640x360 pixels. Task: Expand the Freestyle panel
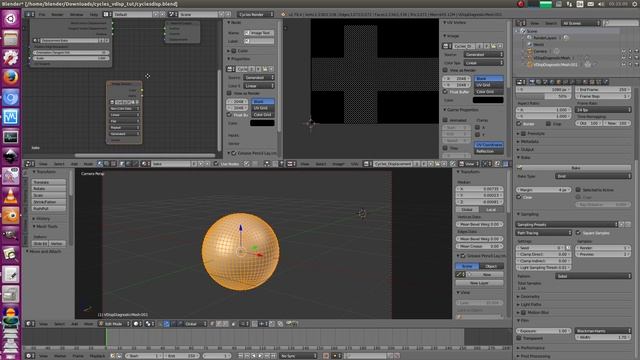click(531, 133)
